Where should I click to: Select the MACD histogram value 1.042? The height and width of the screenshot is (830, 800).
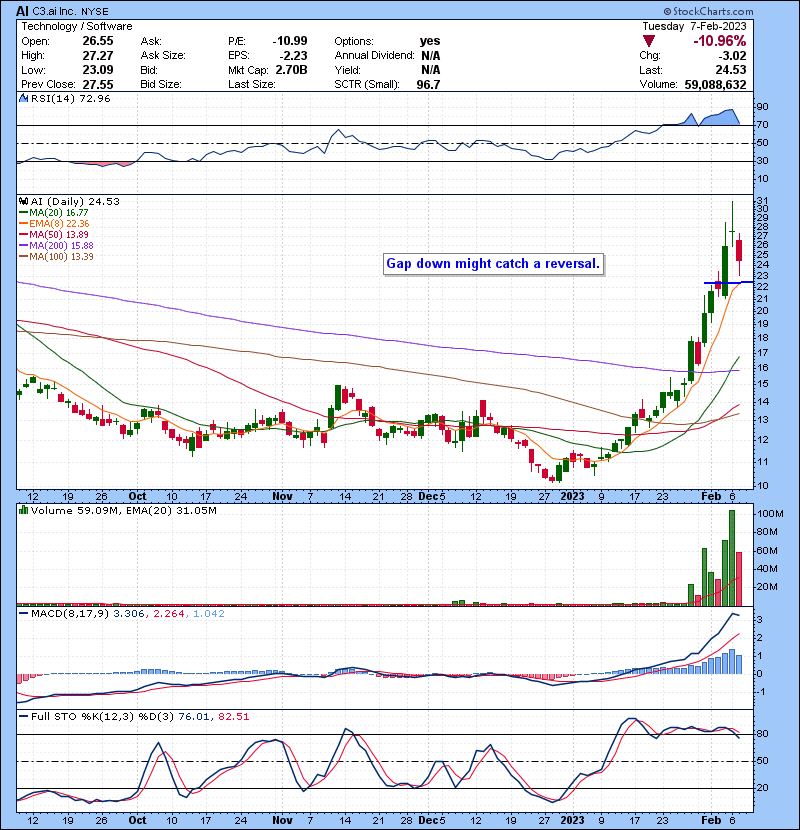pyautogui.click(x=209, y=614)
